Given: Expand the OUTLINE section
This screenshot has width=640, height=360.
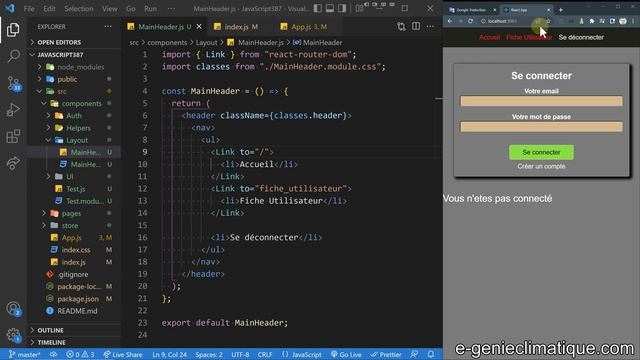Looking at the screenshot, I should (50, 330).
